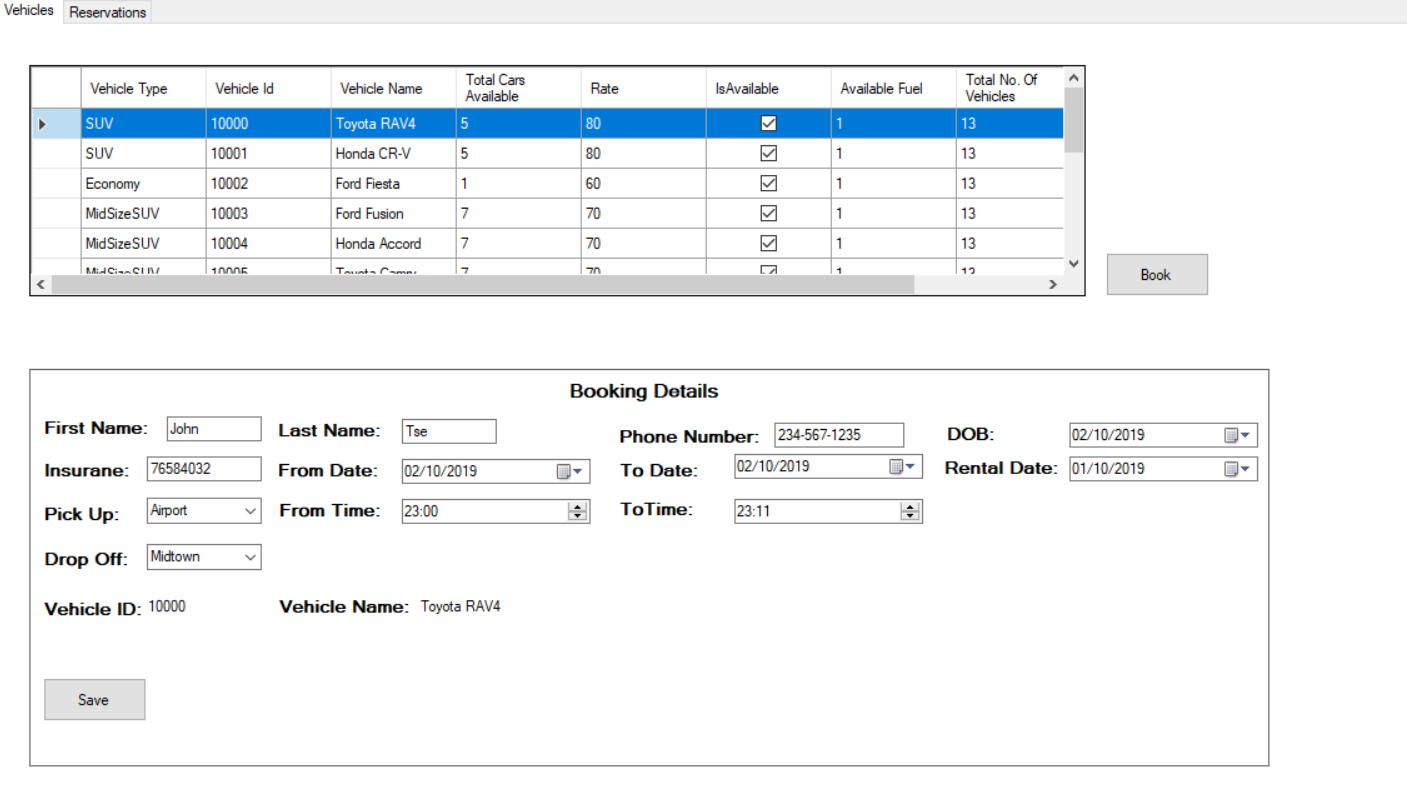Select the Honda CR-V cell
The height and width of the screenshot is (811, 1407).
coord(393,154)
